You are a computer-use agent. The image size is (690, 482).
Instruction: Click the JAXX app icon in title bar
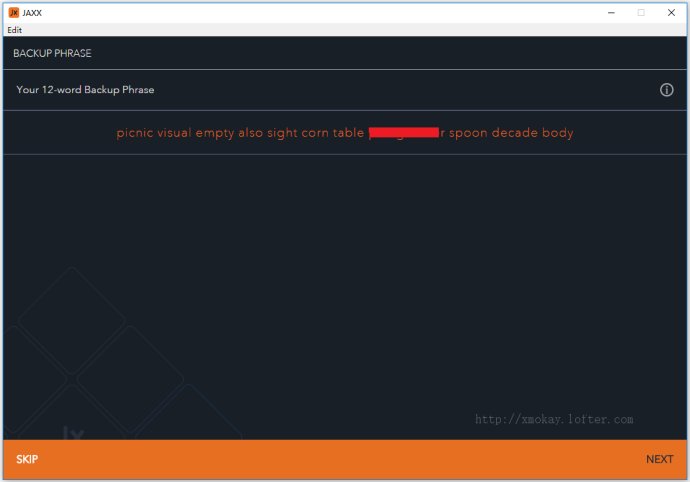click(14, 12)
